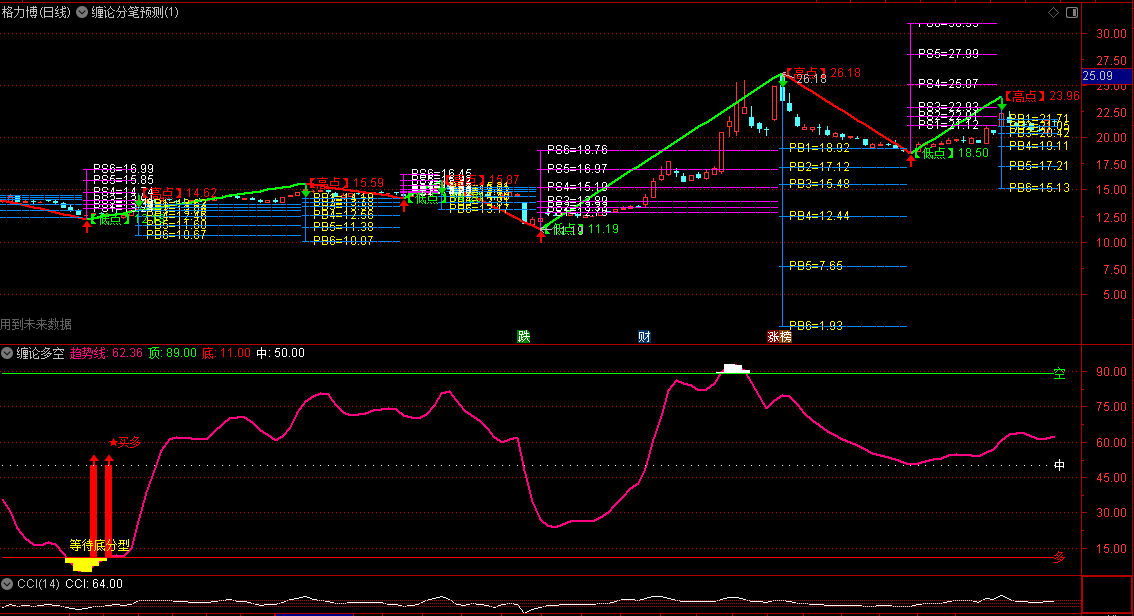Viewport: 1134px width, 616px height.
Task: Click the 高点 26.18 peak label
Action: pos(823,73)
